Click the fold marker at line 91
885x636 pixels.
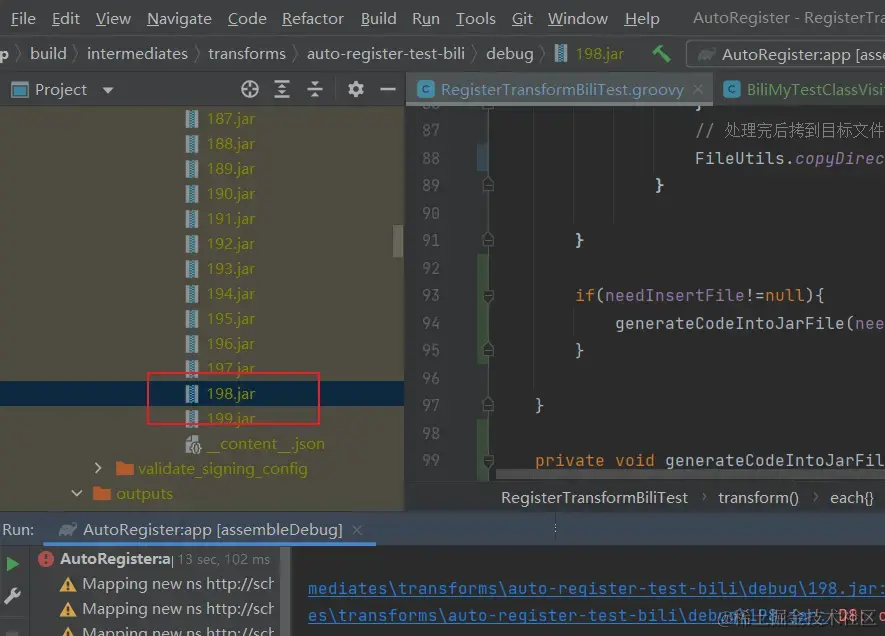(x=488, y=240)
